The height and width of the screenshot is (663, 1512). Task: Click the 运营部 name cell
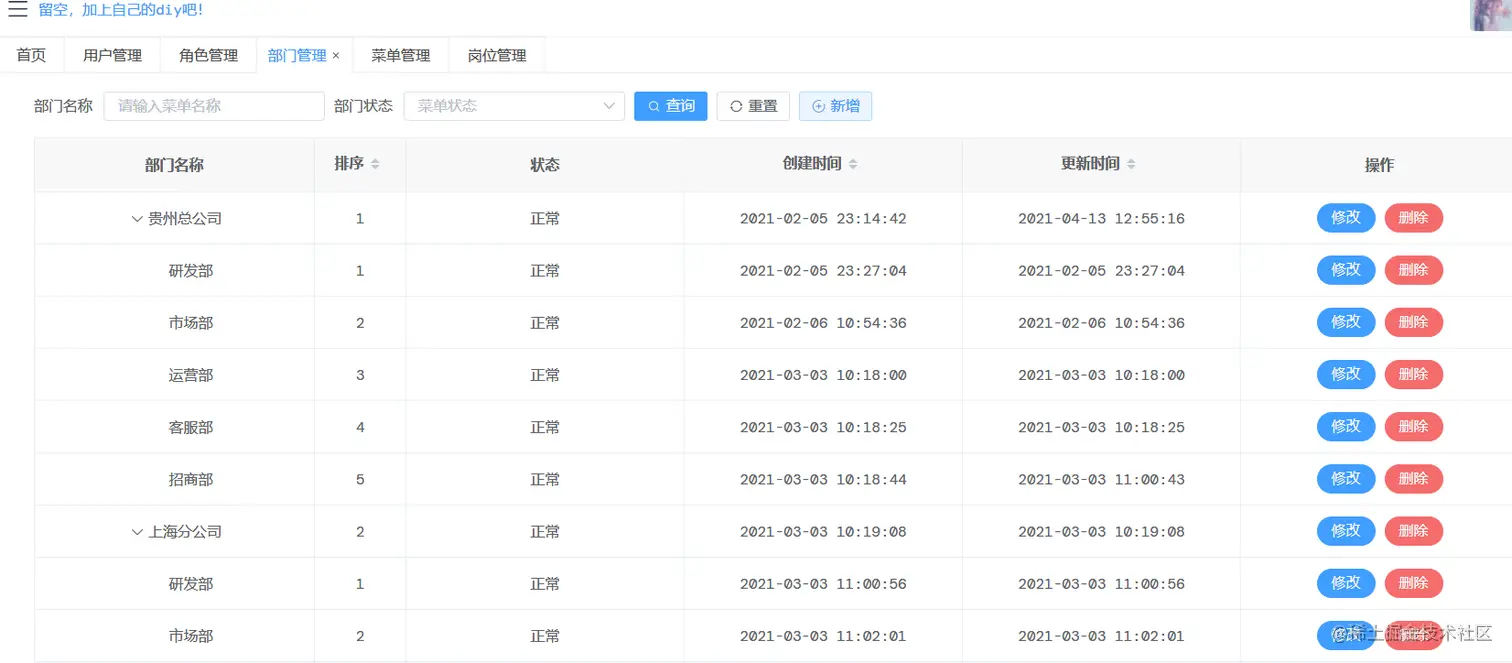point(175,375)
